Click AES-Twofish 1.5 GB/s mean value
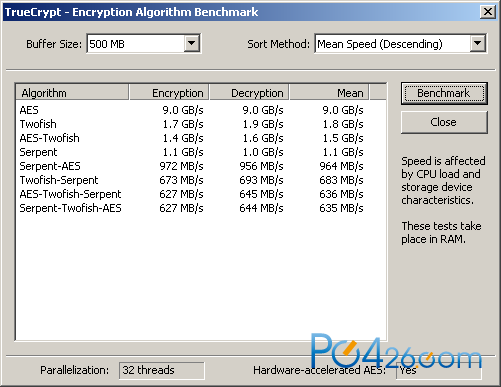 (x=343, y=138)
